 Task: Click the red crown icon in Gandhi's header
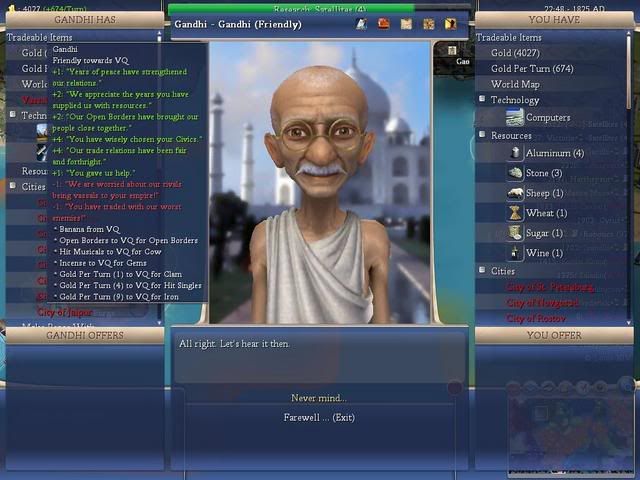pos(383,23)
